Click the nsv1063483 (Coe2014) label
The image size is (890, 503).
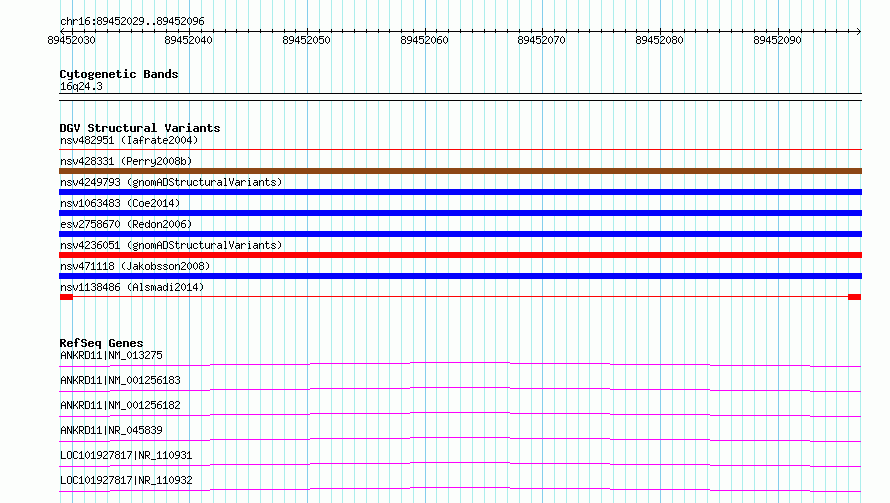tap(120, 203)
